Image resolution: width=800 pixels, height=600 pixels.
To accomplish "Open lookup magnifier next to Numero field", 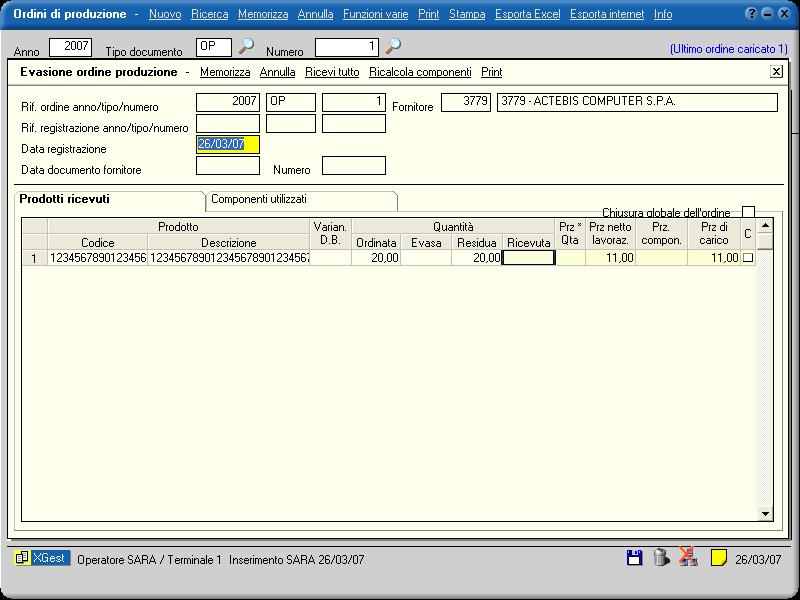I will [x=393, y=46].
